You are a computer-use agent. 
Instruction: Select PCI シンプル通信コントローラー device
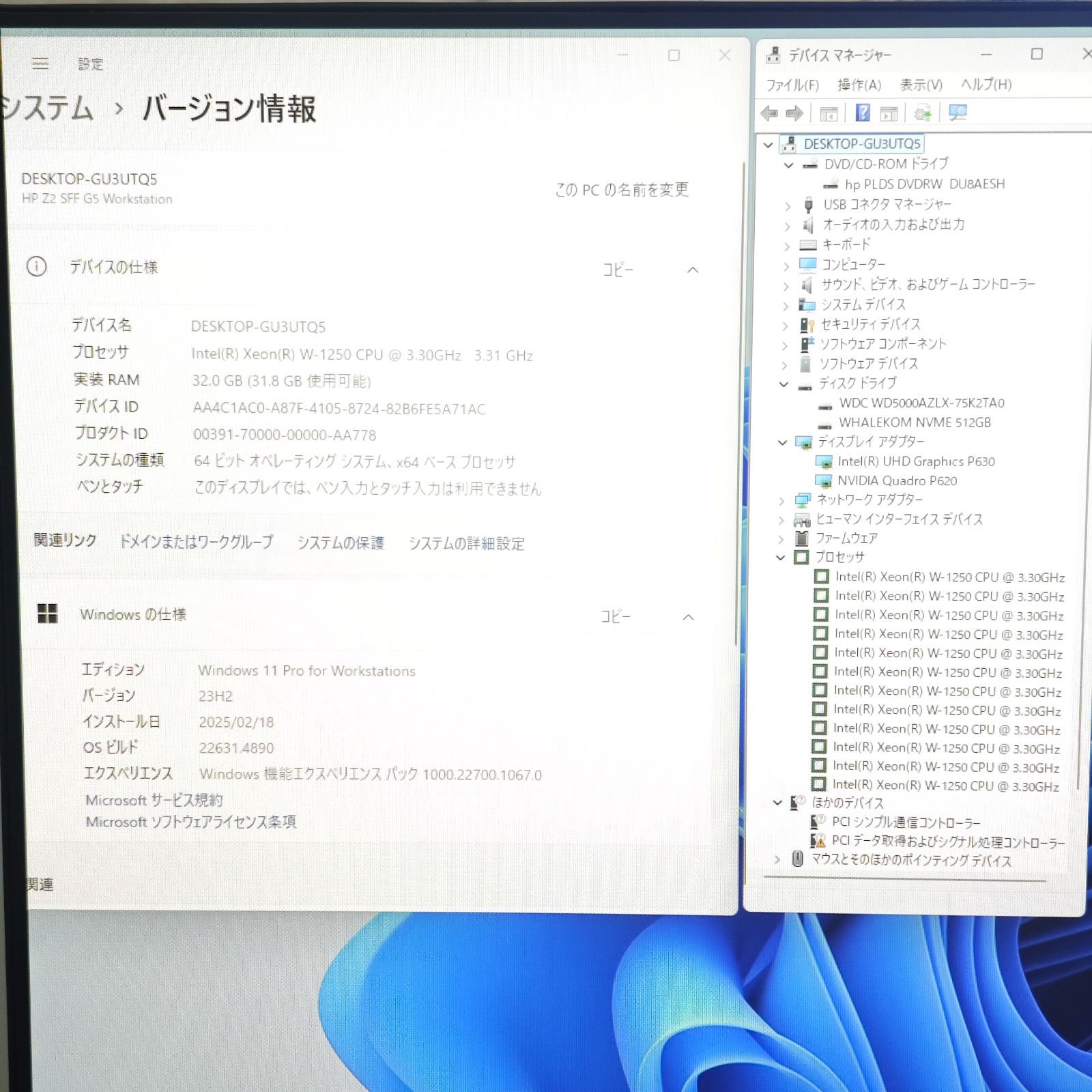pos(906,822)
